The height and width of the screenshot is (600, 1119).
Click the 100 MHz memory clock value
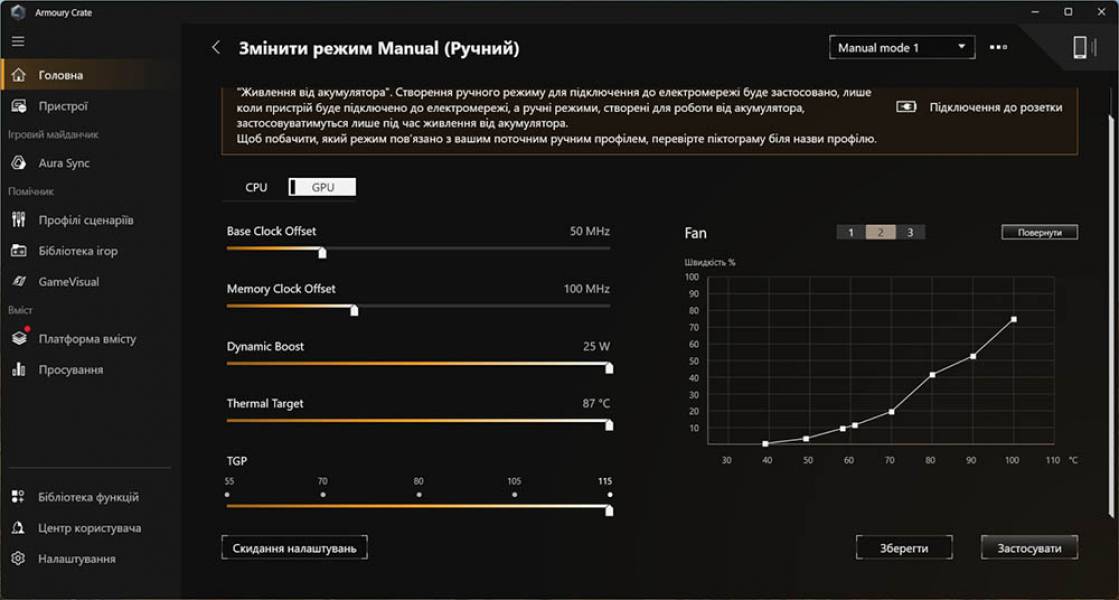tap(587, 289)
